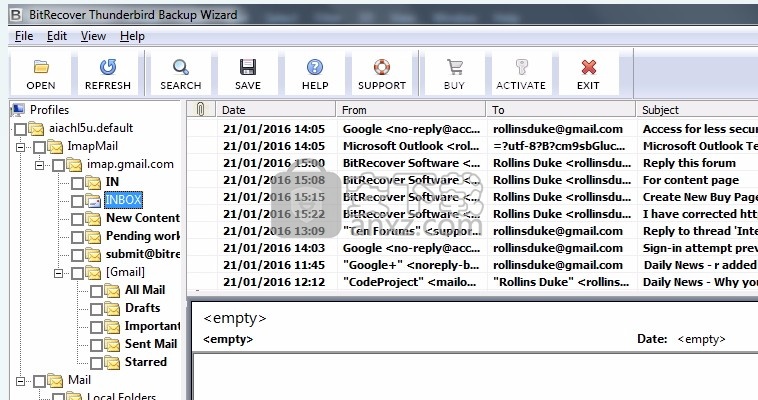Click the BitRecover app title icon
This screenshot has width=758, height=400.
click(16, 15)
